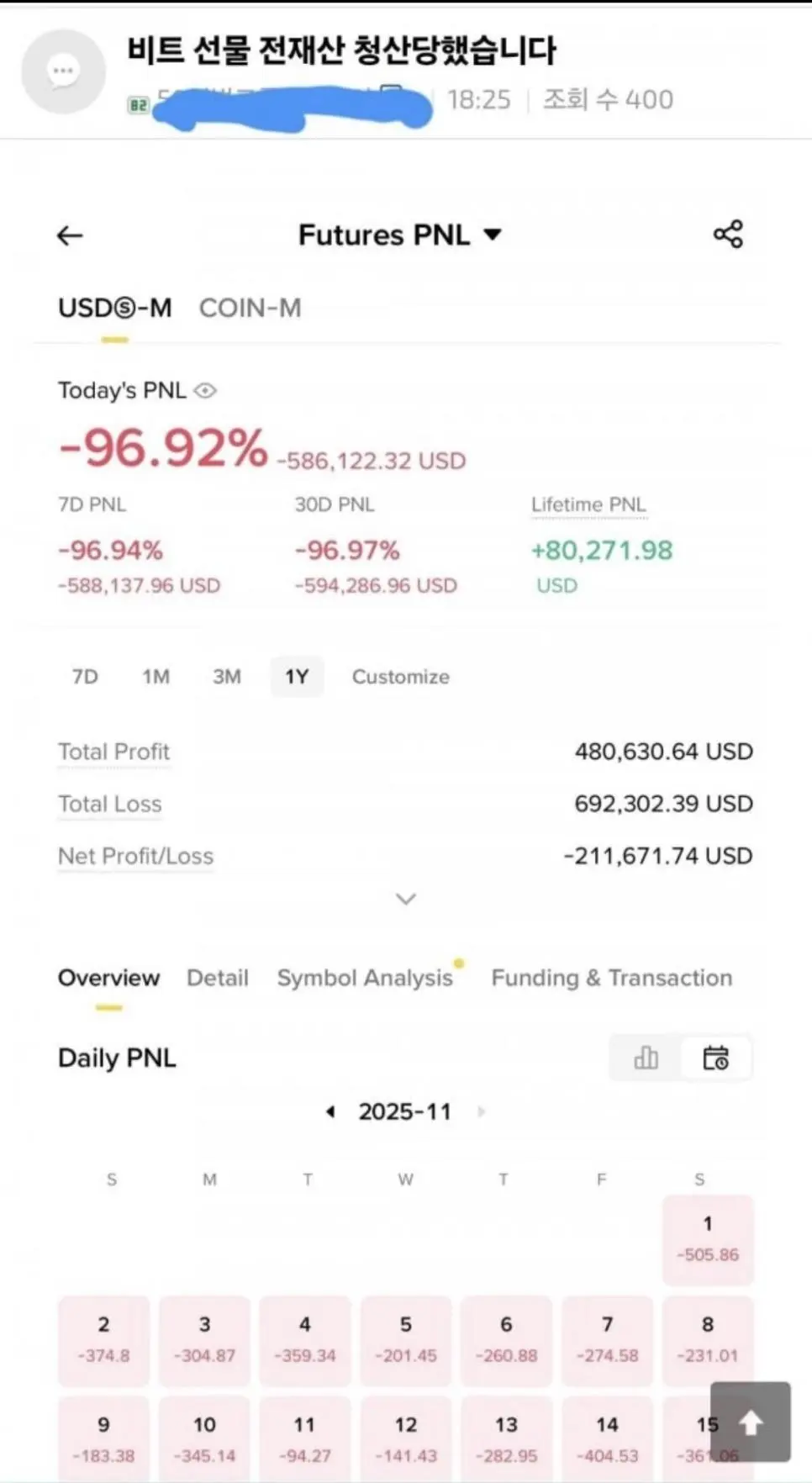Tap the comment bubble avatar icon
This screenshot has height=1483, width=812.
tap(63, 71)
